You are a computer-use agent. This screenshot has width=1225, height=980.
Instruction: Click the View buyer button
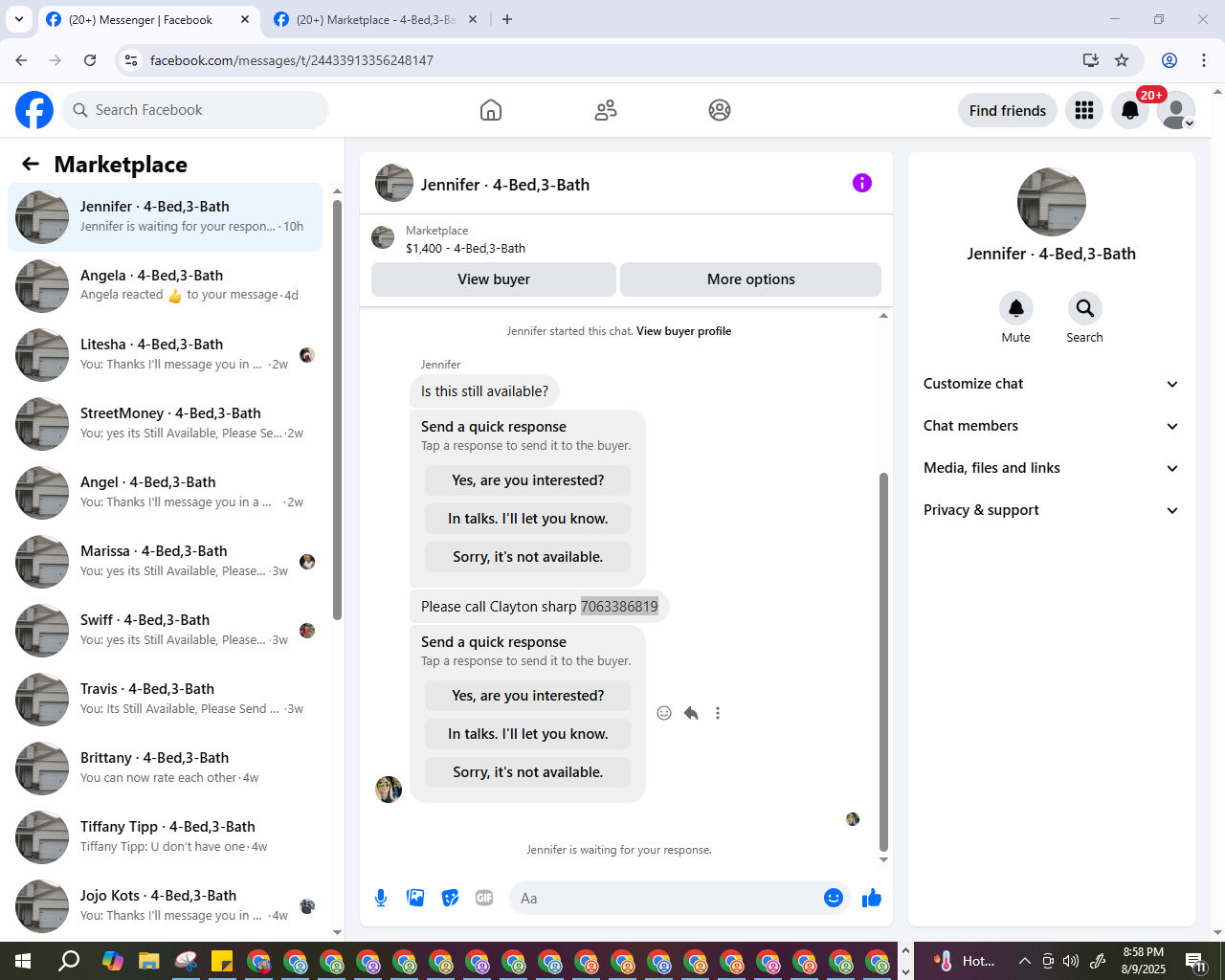click(494, 279)
